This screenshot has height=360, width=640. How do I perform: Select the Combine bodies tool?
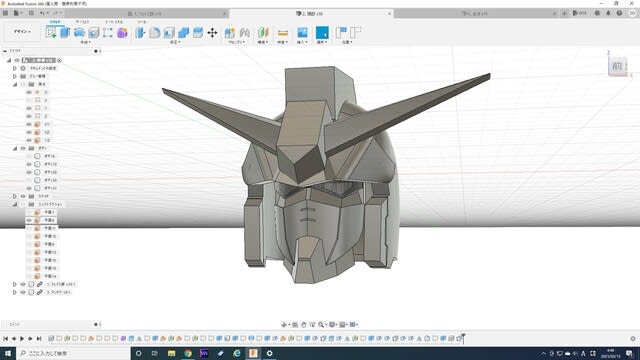(184, 33)
